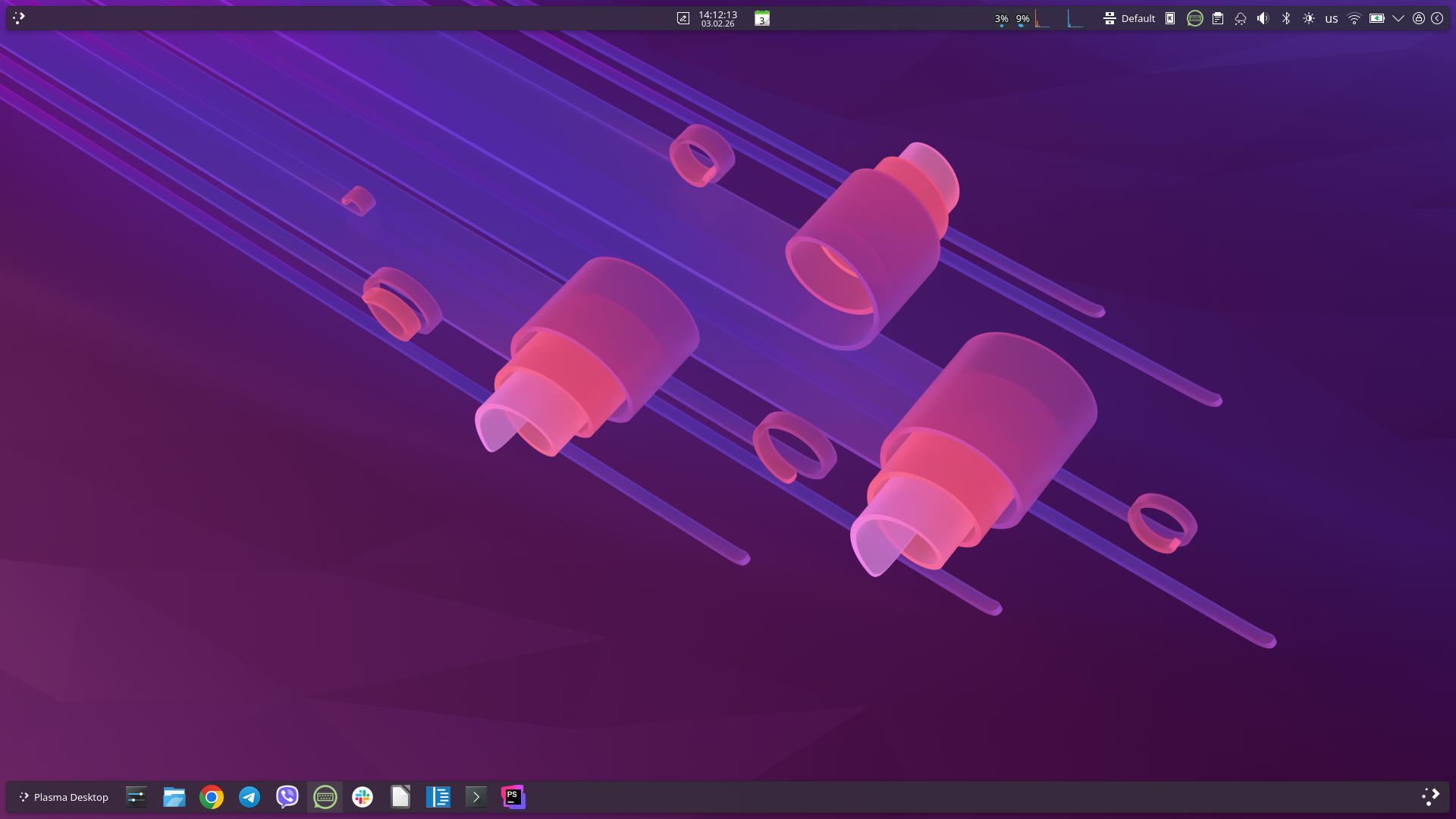The image size is (1456, 819).
Task: Launch Google Chrome from the taskbar
Action: tap(212, 797)
